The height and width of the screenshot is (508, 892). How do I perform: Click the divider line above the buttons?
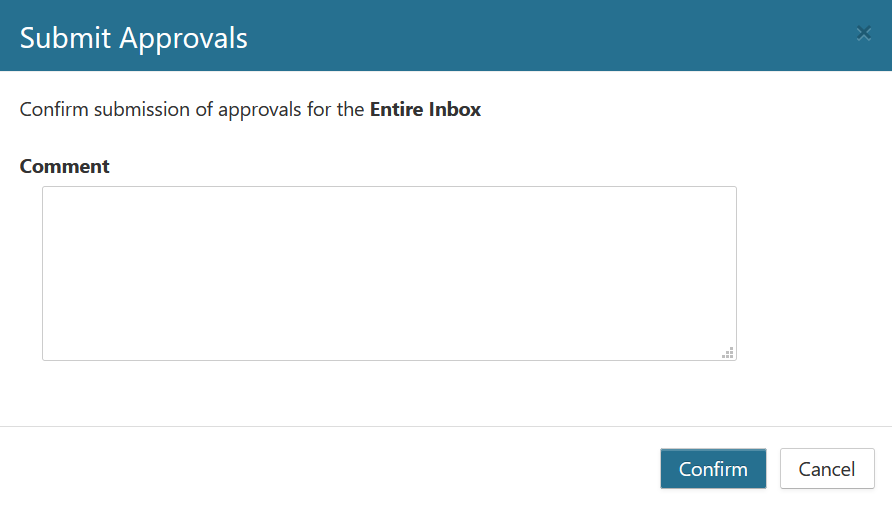[446, 427]
